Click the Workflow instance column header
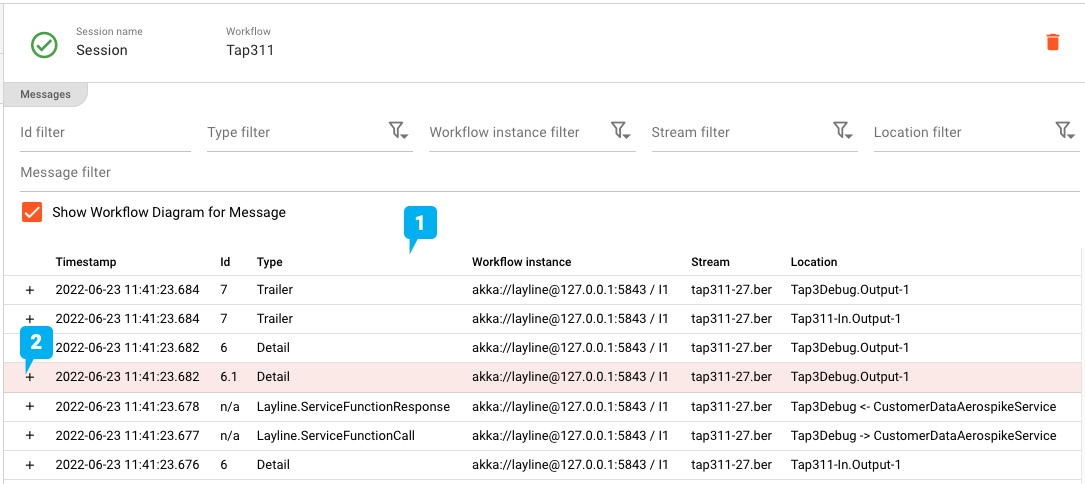The height and width of the screenshot is (484, 1085). click(521, 262)
